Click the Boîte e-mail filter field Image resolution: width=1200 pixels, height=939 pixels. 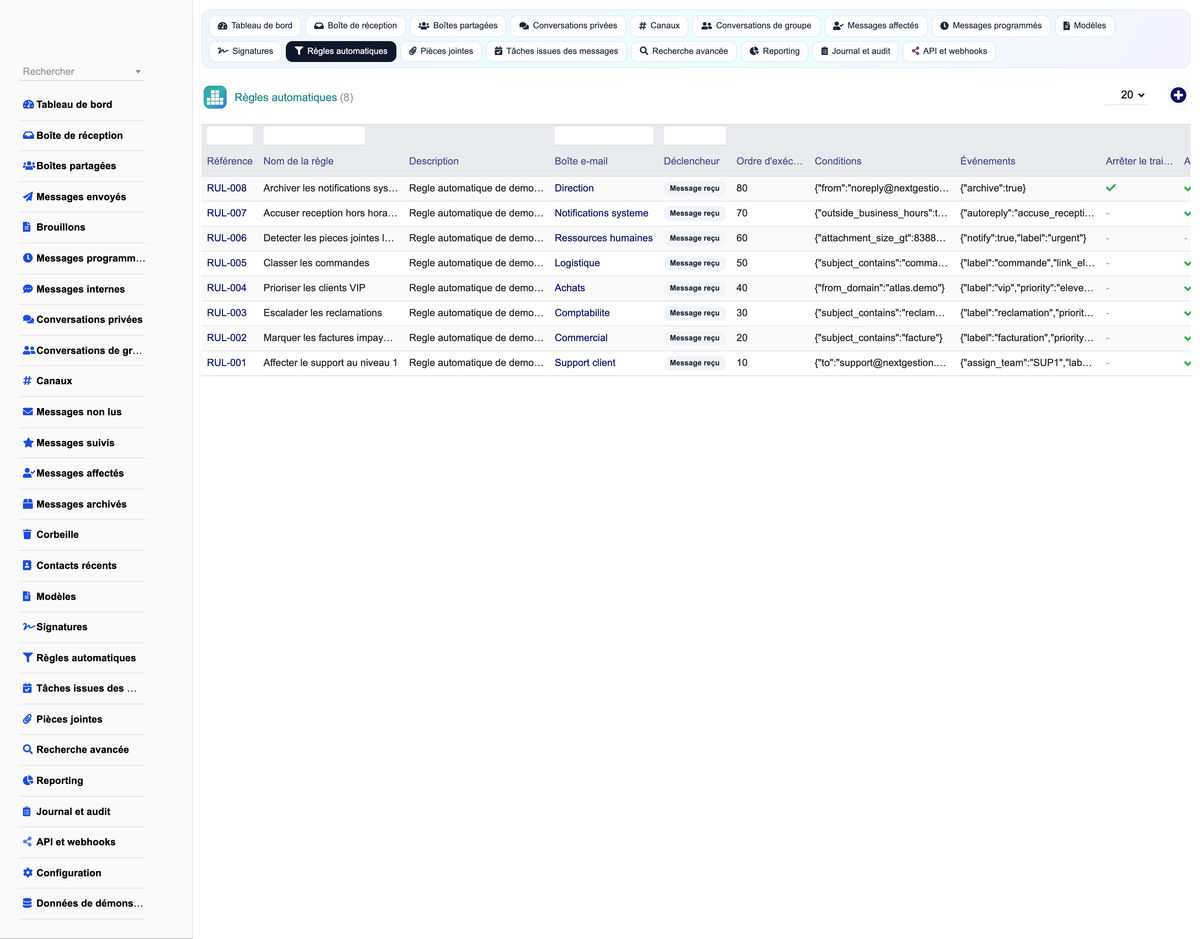[x=604, y=136]
